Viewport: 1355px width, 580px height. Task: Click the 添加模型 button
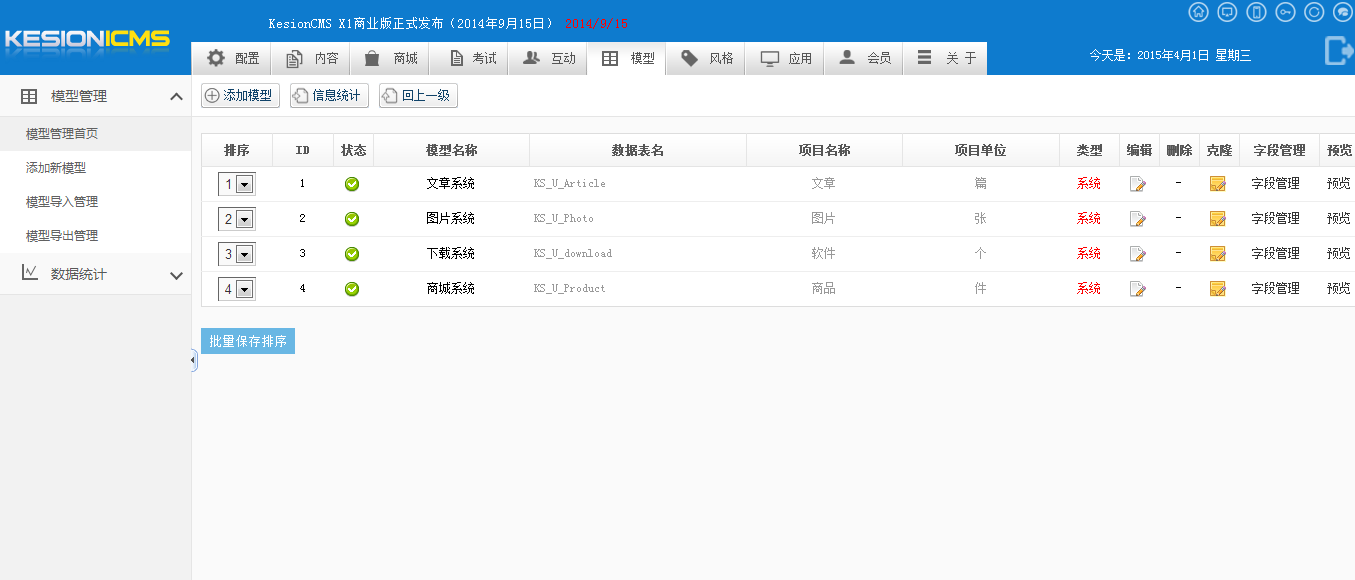[x=239, y=95]
